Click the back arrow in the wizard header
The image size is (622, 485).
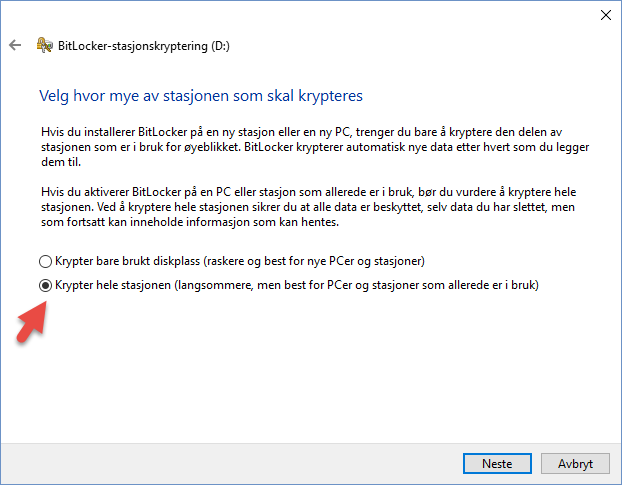coord(15,46)
